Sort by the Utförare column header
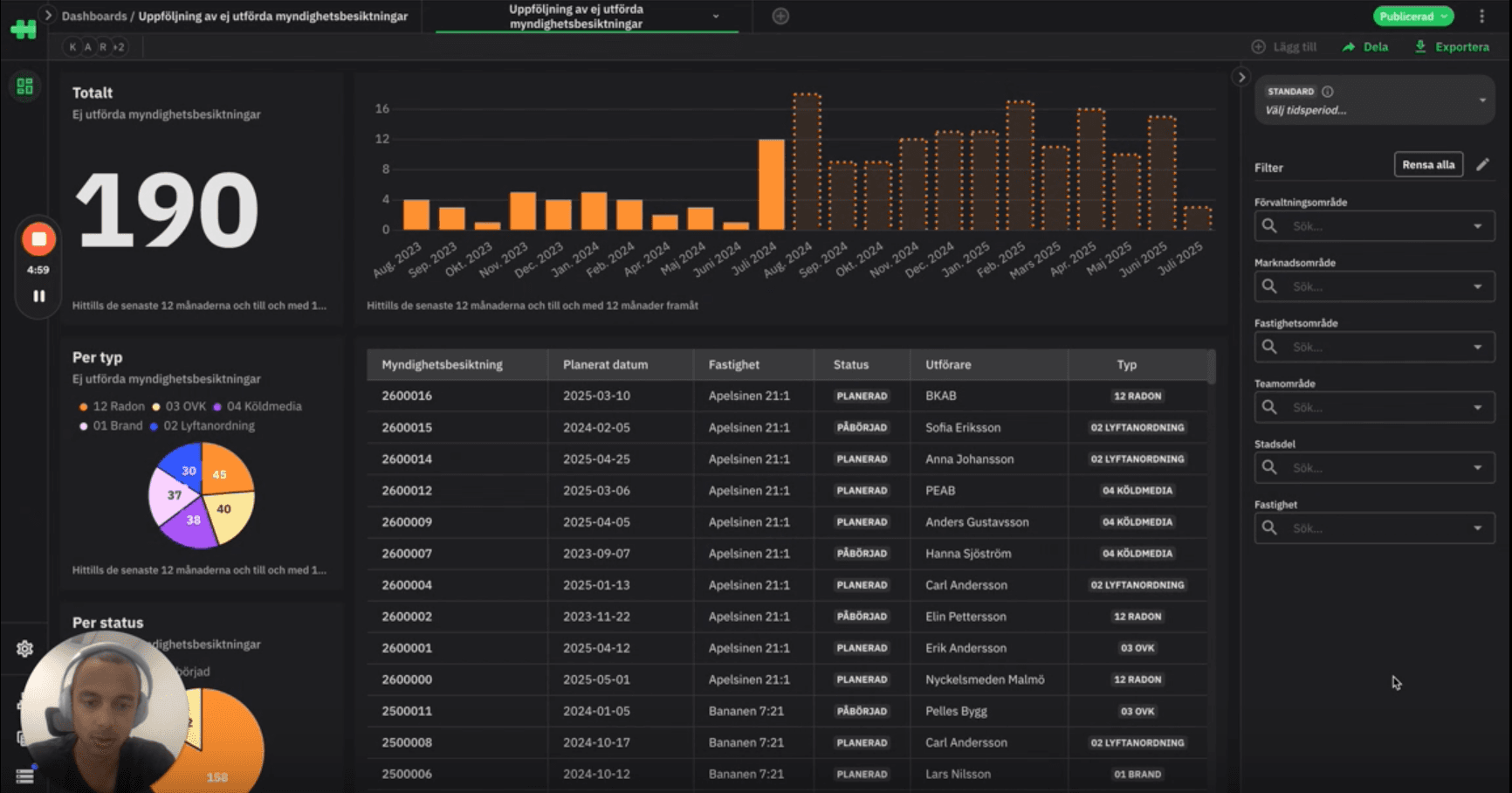The image size is (1512, 793). pos(948,364)
